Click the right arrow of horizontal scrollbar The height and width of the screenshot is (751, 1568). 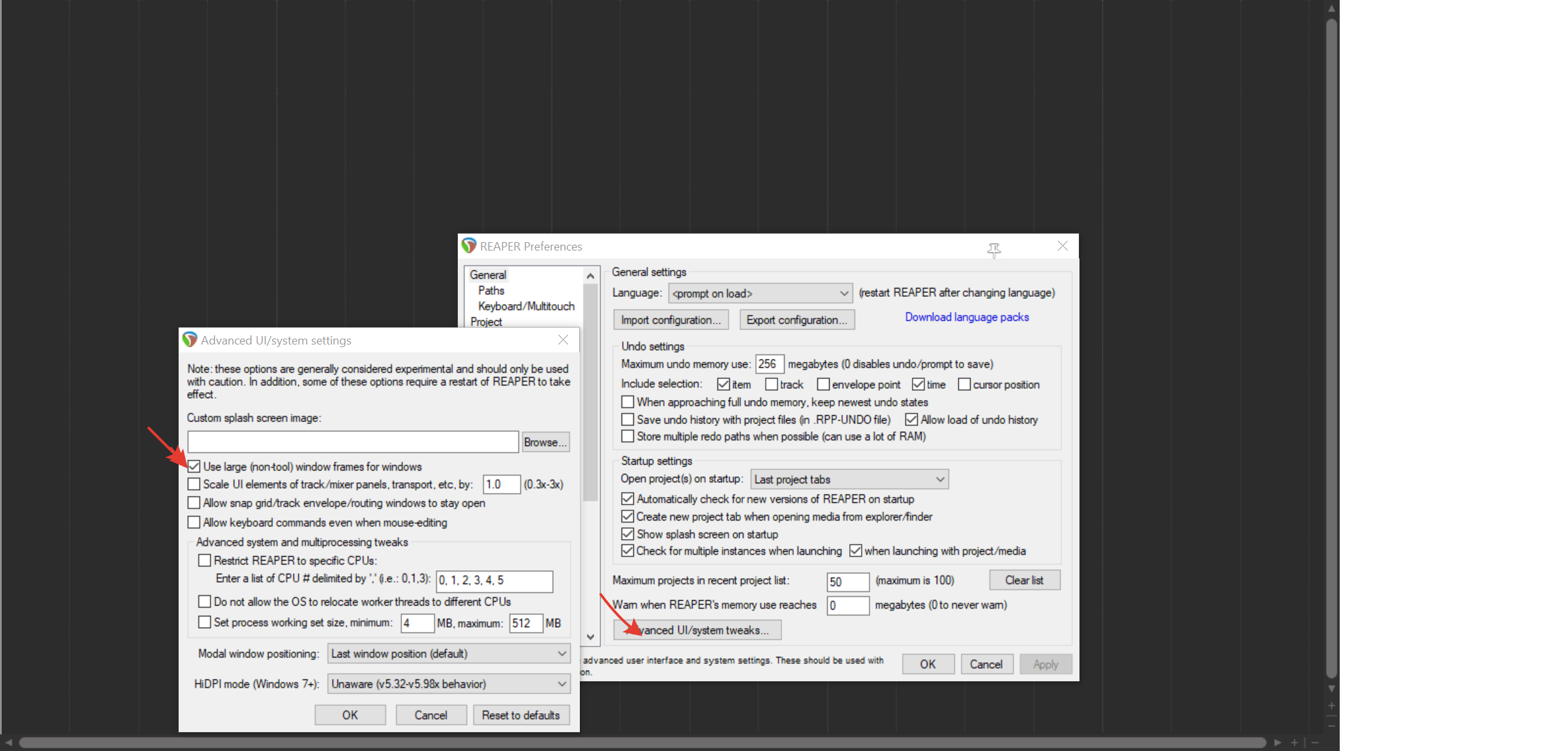(x=1278, y=743)
